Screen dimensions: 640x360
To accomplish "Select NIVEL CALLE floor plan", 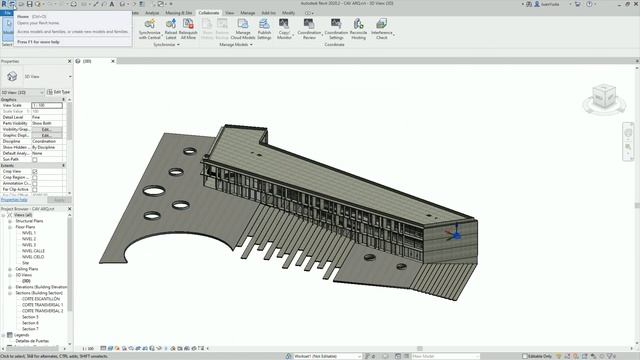I will 33,251.
